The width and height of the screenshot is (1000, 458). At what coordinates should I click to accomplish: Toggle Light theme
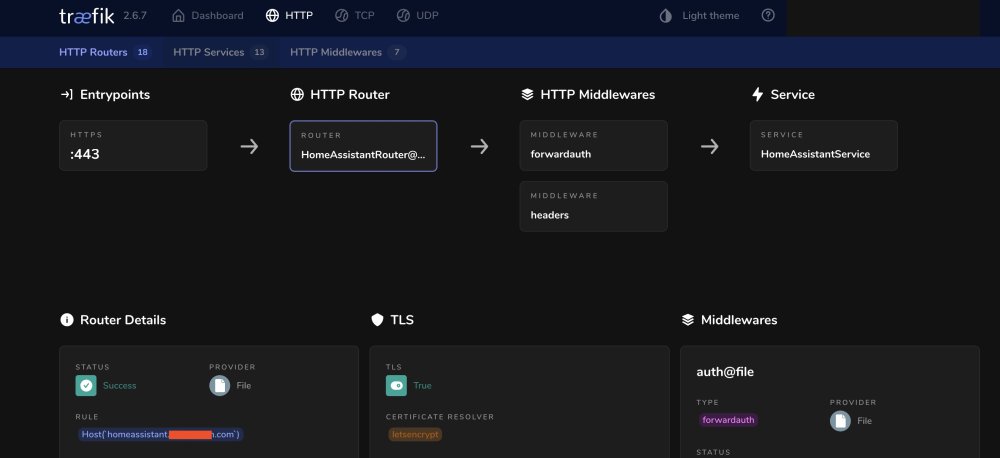[699, 16]
